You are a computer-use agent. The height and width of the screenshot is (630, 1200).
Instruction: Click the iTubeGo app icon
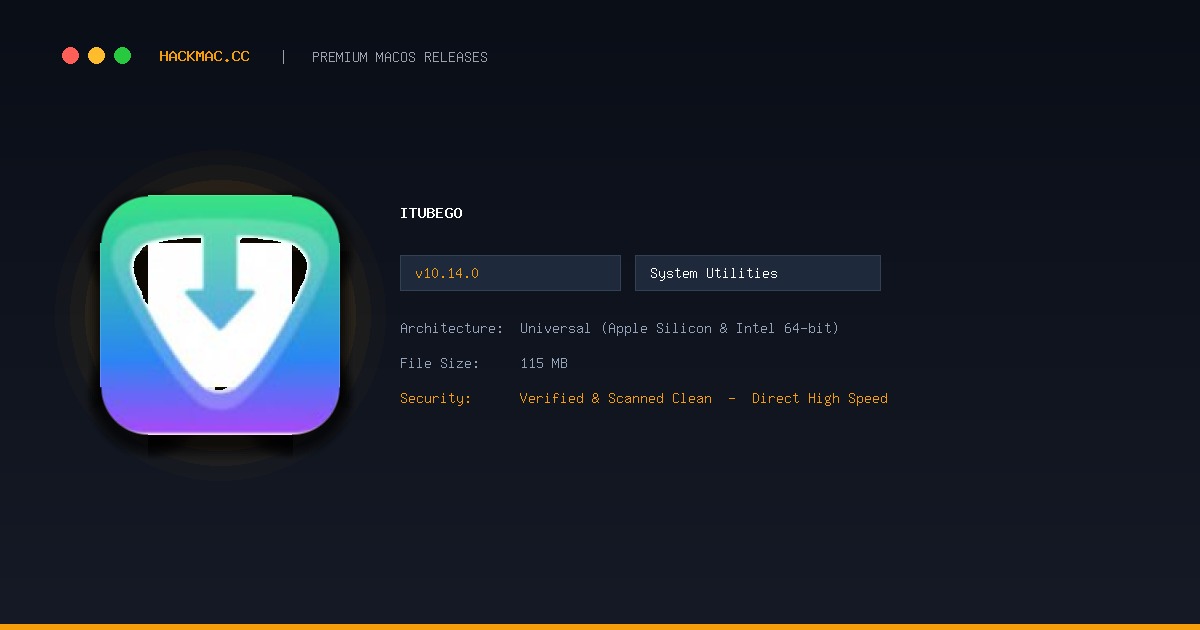(x=220, y=315)
